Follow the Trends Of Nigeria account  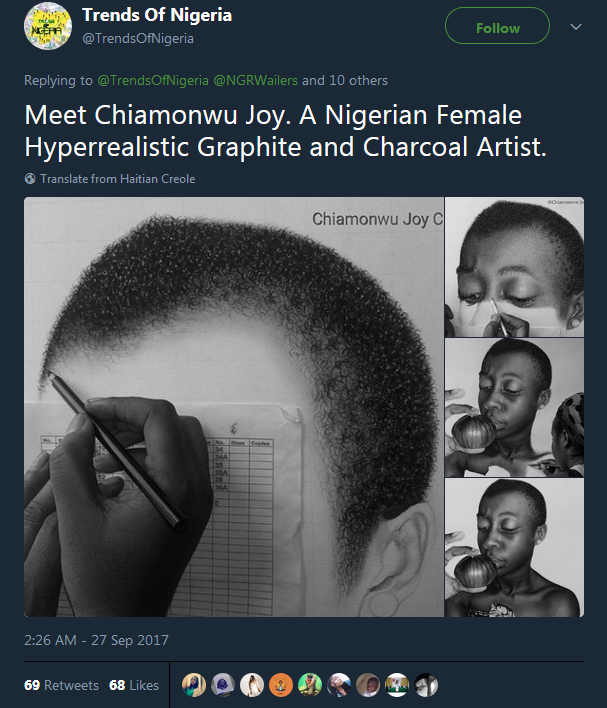(x=497, y=27)
